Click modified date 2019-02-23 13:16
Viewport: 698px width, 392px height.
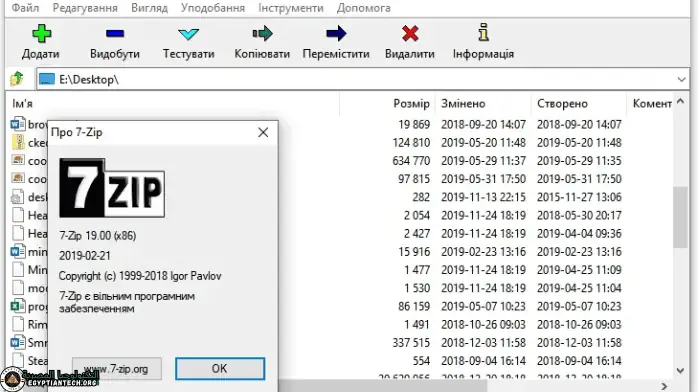483,251
